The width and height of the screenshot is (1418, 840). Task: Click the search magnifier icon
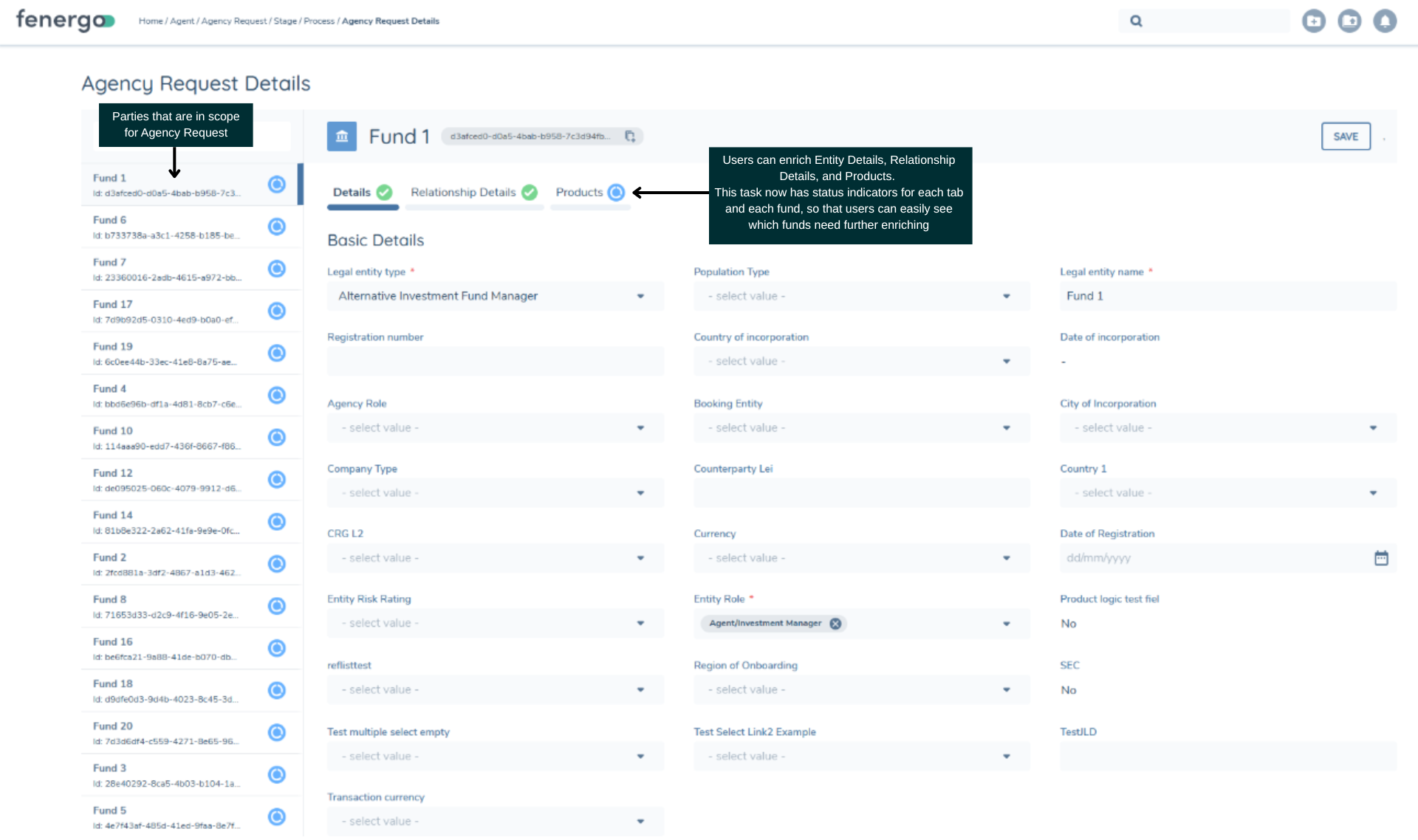coord(1136,21)
